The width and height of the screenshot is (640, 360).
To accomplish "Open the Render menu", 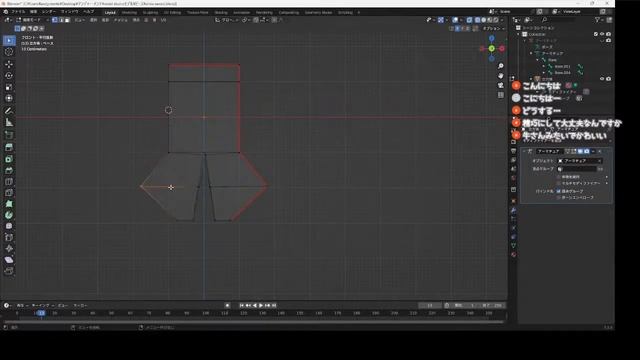I will [x=49, y=12].
